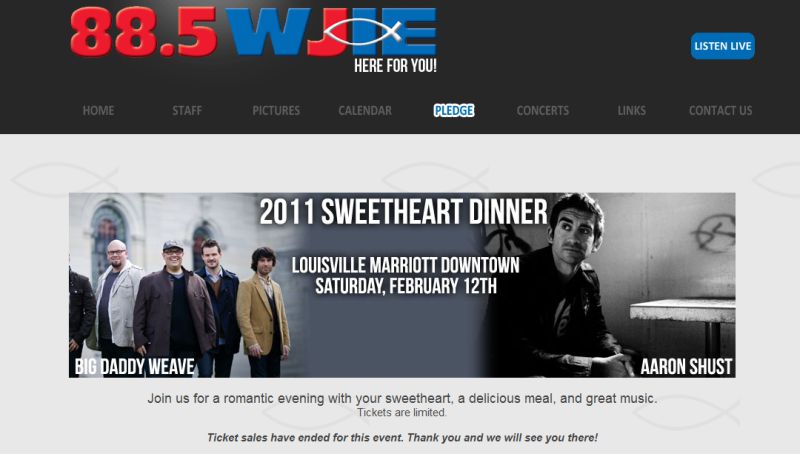Screen dimensions: 800x454
Task: Open the Pictures menu item
Action: [276, 111]
